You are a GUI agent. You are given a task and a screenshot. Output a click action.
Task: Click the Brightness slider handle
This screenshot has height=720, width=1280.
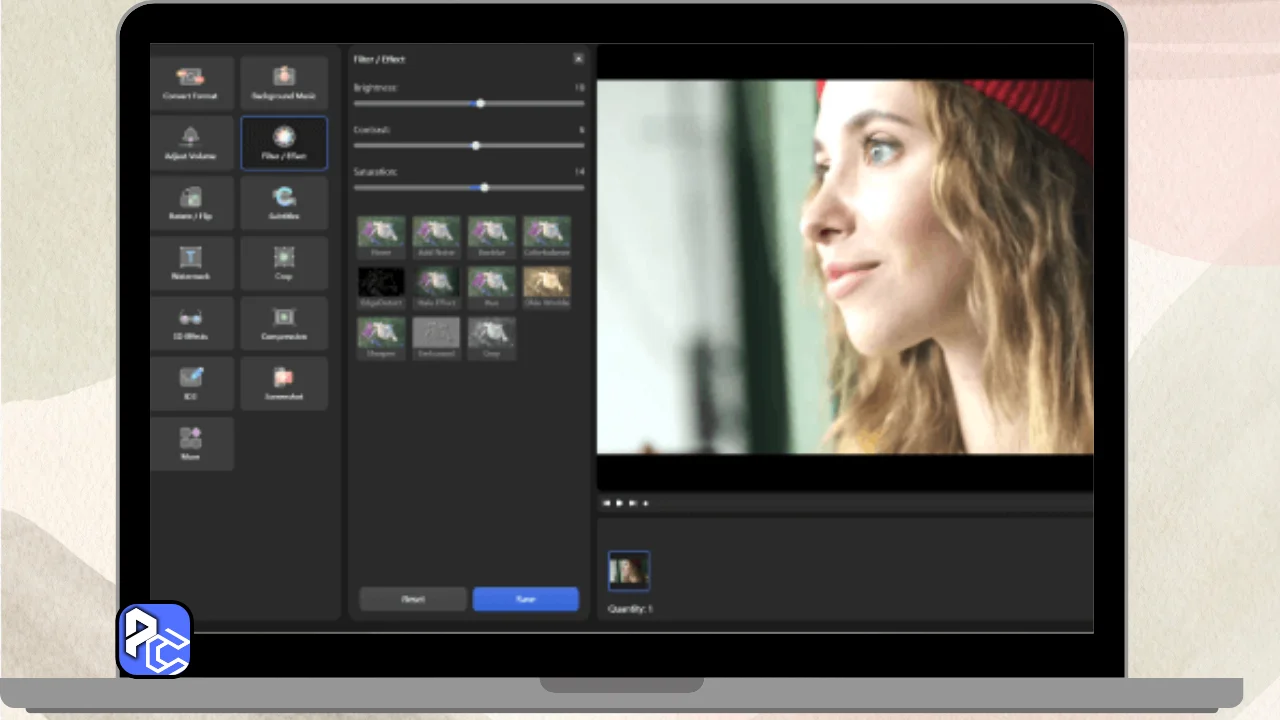(x=481, y=103)
